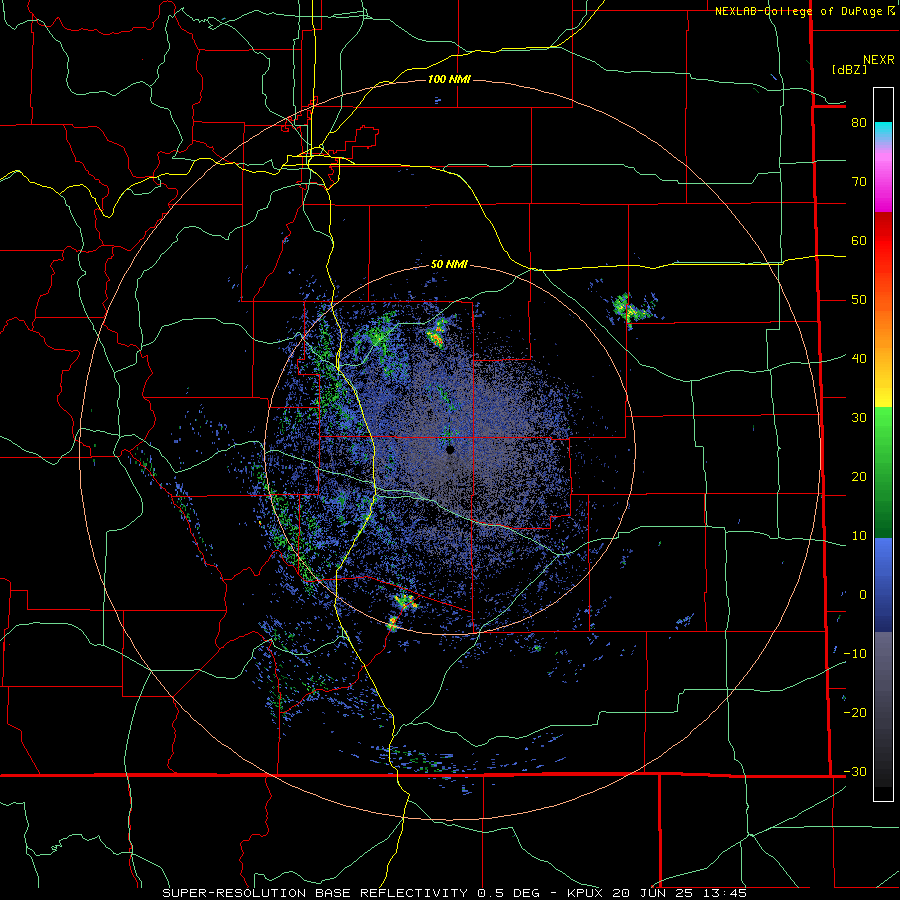Screen dimensions: 900x900
Task: Click the 40 dBZ scale value
Action: 859,359
